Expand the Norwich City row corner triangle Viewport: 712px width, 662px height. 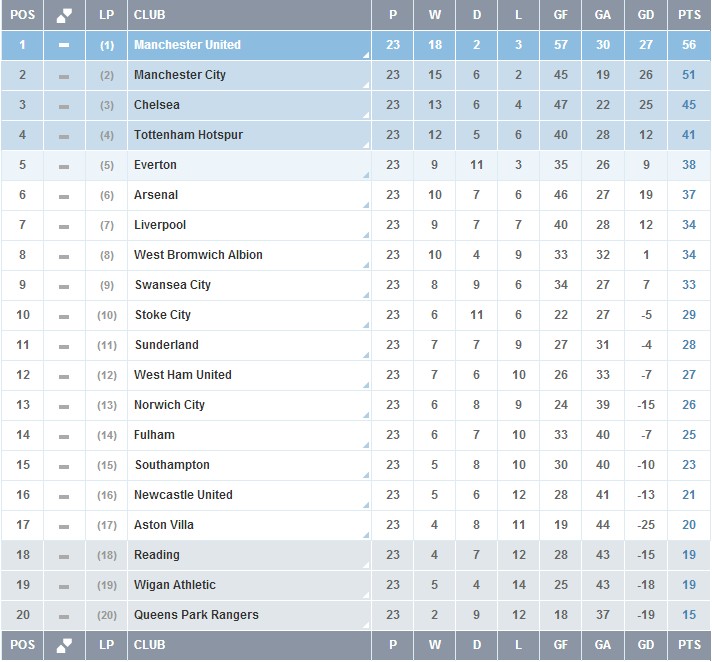pyautogui.click(x=366, y=416)
